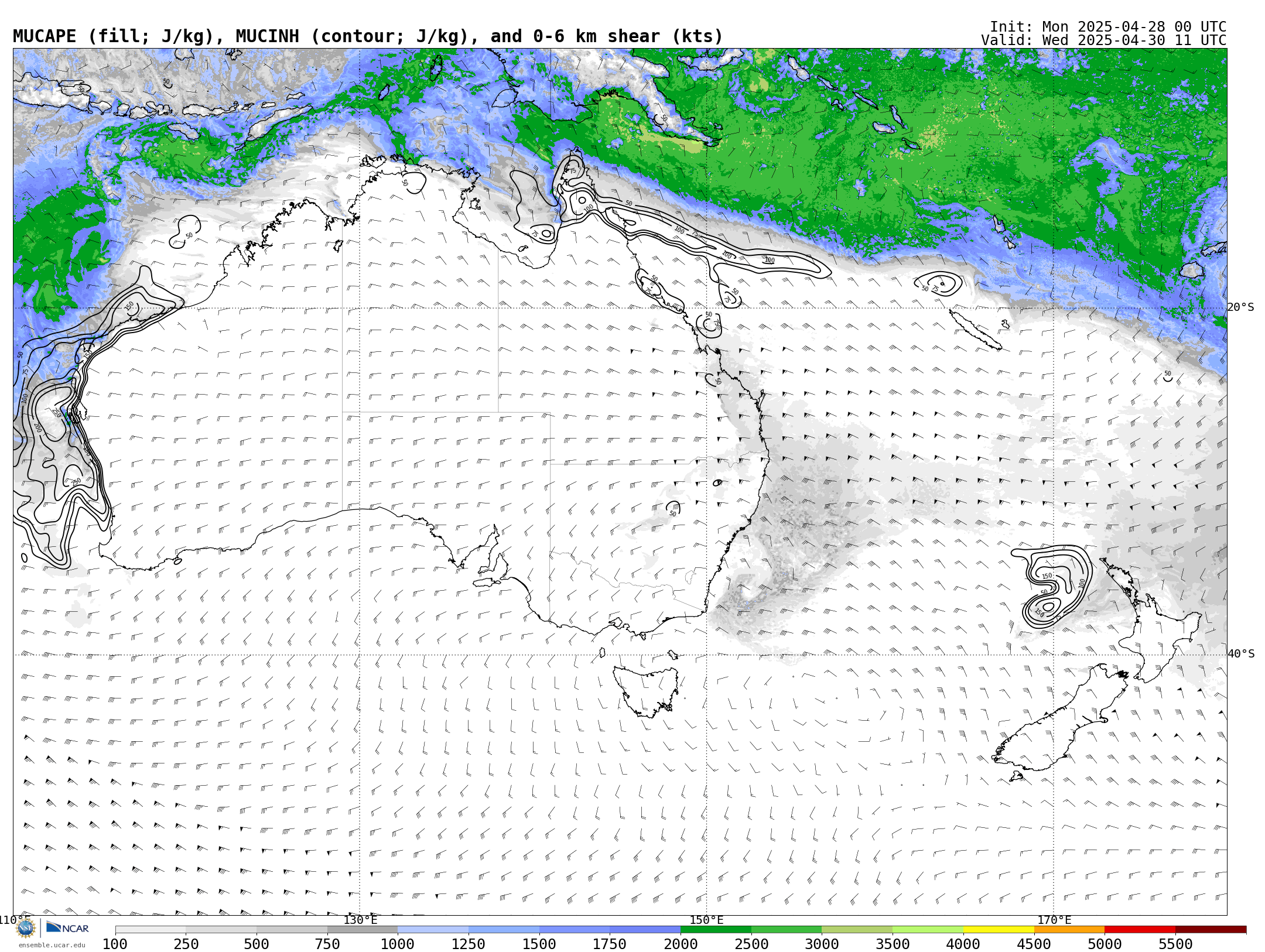The image size is (1265, 952).
Task: Pick the yellow swatch in the color bar
Action: [999, 929]
